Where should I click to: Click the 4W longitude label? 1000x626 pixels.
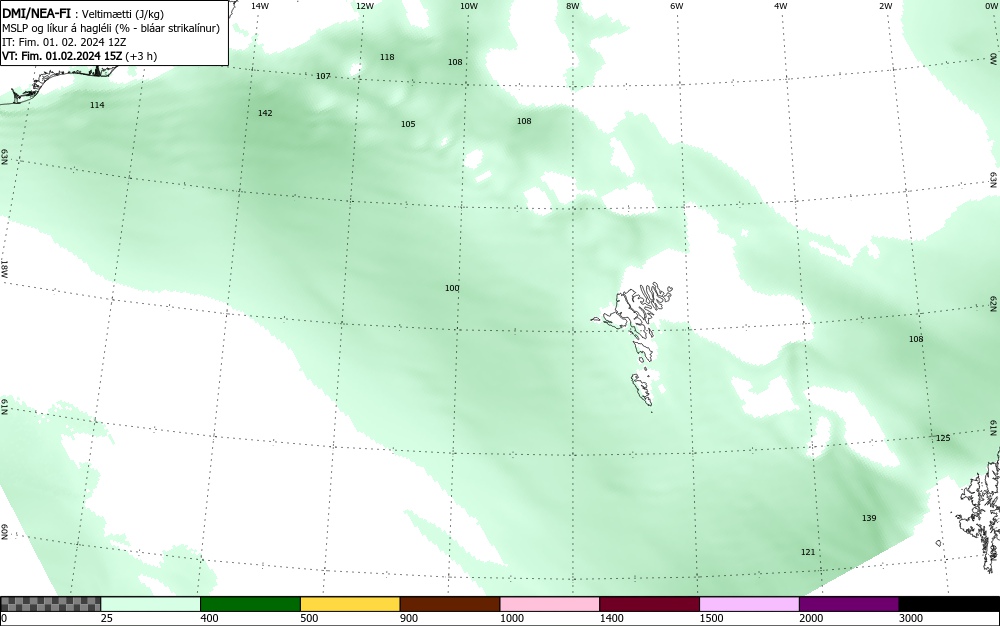tap(781, 6)
